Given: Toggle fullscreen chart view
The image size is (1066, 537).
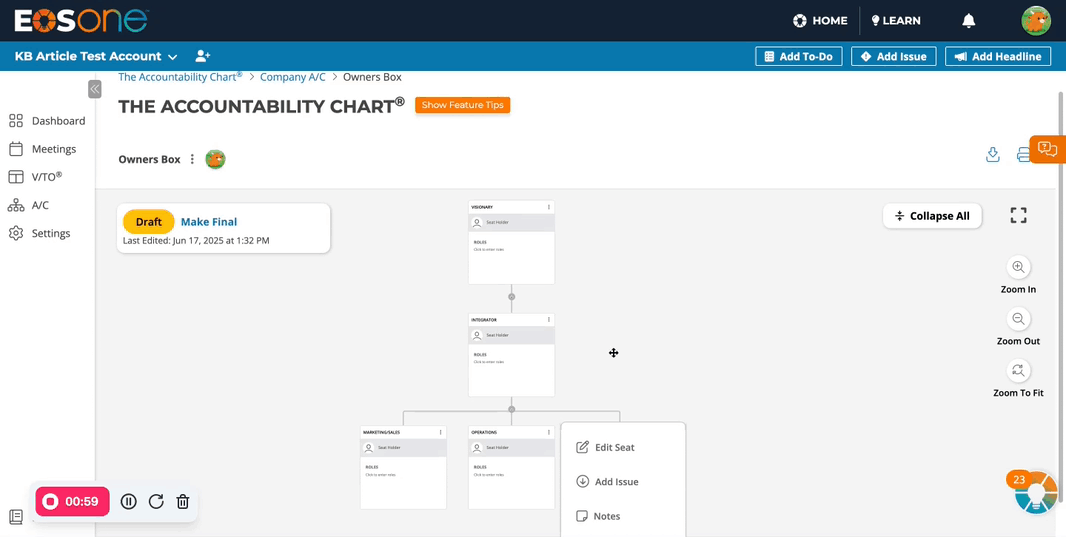Looking at the screenshot, I should pos(1018,215).
